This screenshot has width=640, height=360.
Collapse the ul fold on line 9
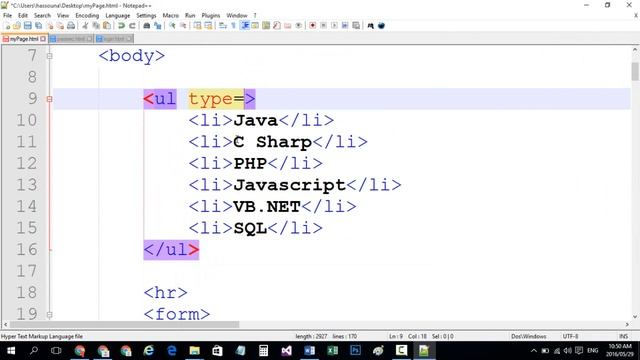[49, 99]
